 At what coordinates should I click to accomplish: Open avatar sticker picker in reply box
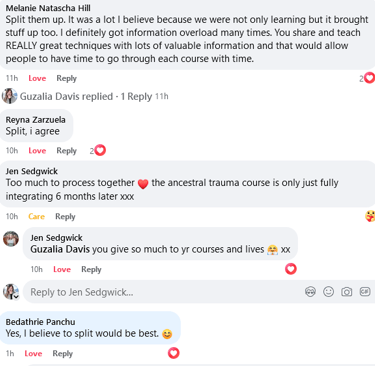point(310,292)
